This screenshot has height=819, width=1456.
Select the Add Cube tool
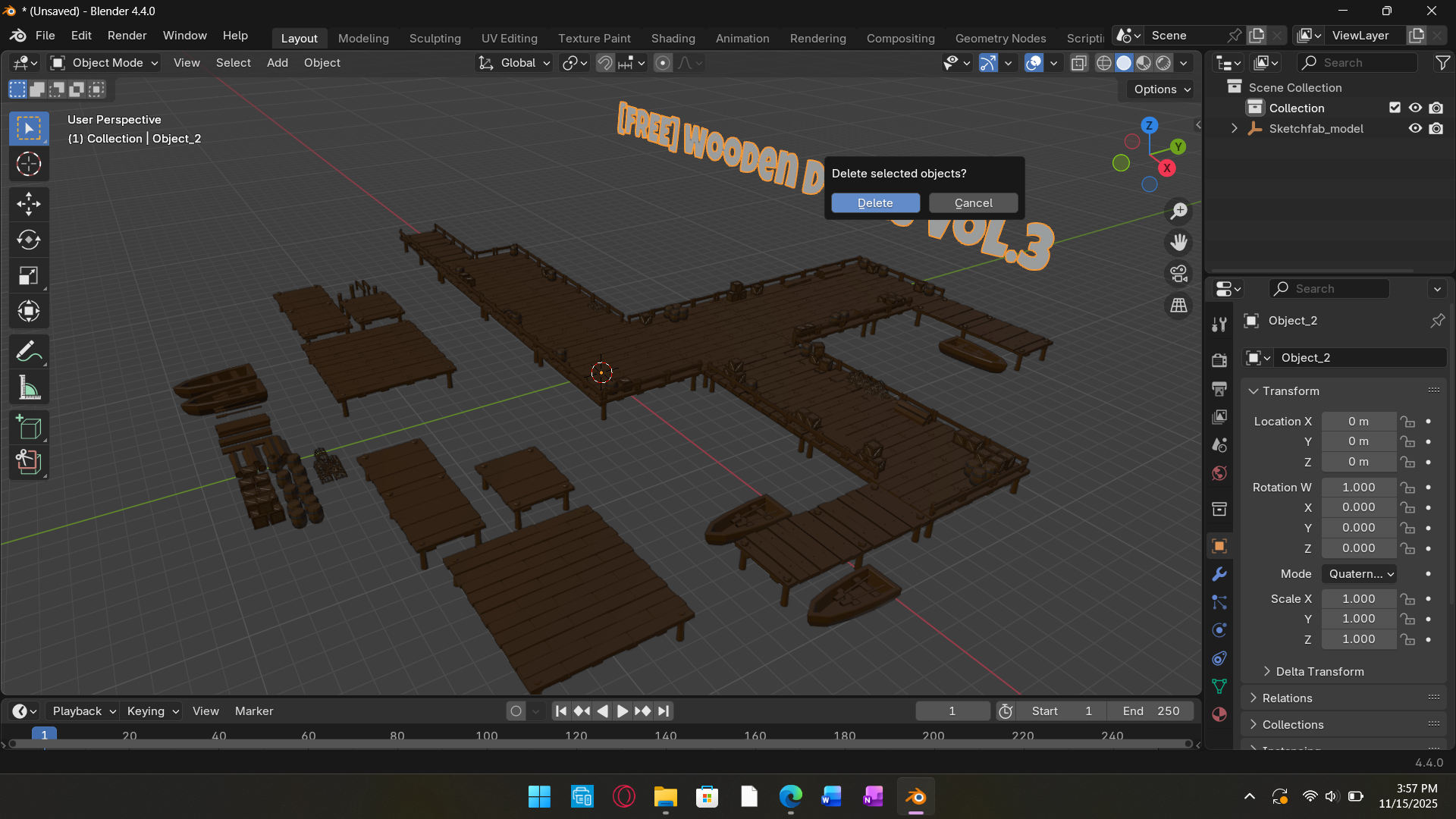pos(29,427)
